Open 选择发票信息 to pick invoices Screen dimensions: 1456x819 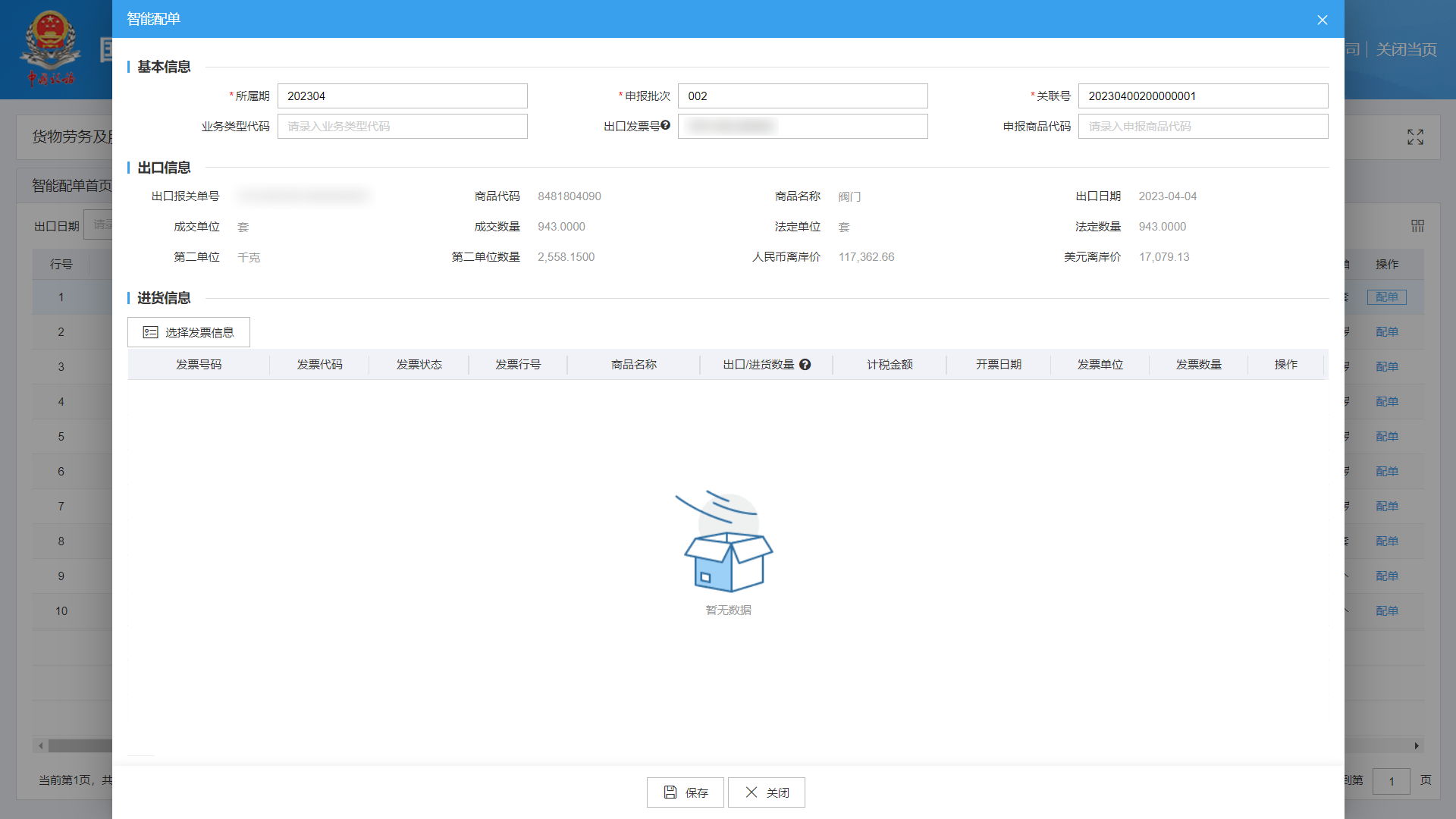pos(188,331)
